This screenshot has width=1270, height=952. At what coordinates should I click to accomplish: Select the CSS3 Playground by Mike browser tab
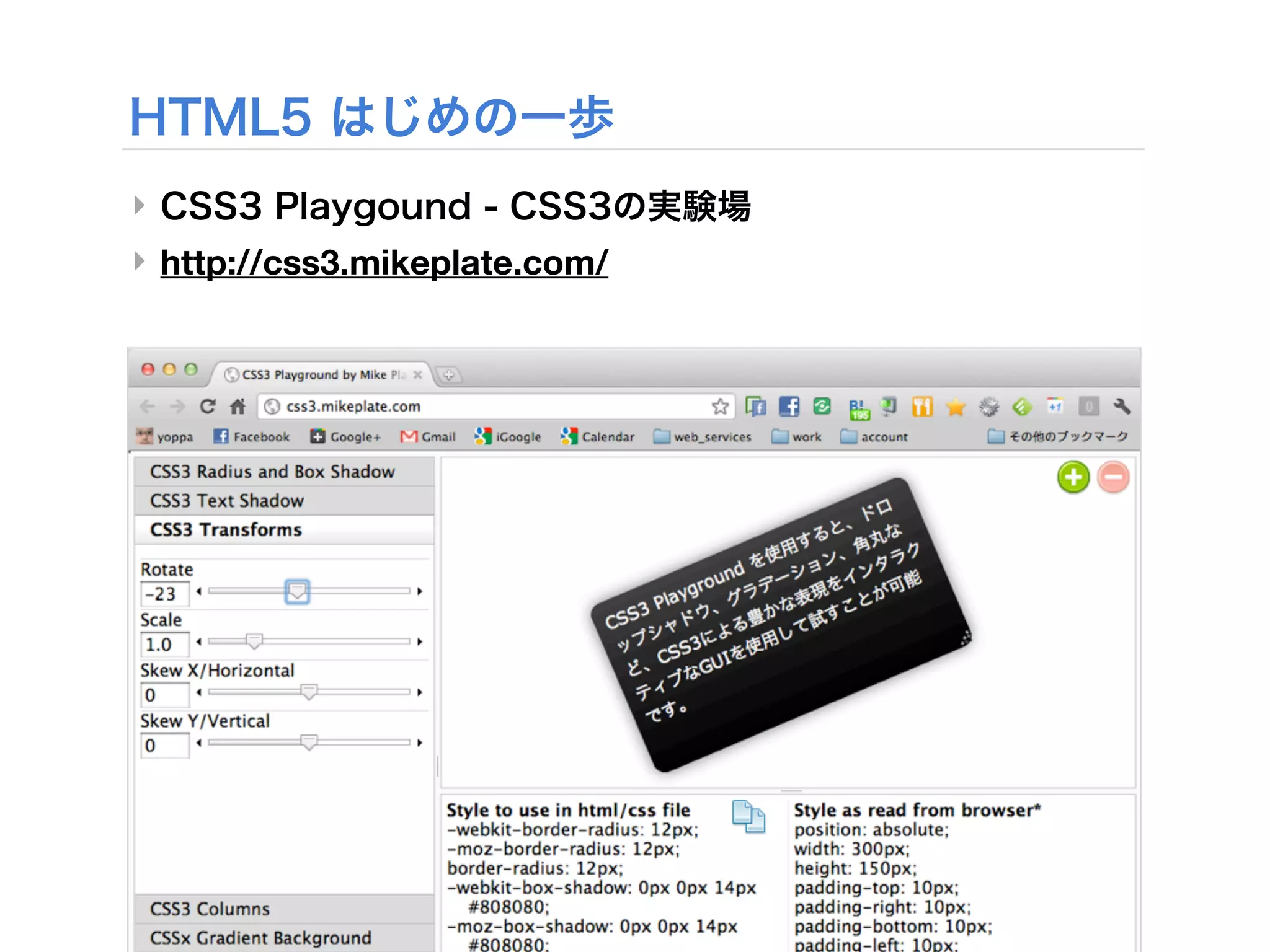(322, 375)
